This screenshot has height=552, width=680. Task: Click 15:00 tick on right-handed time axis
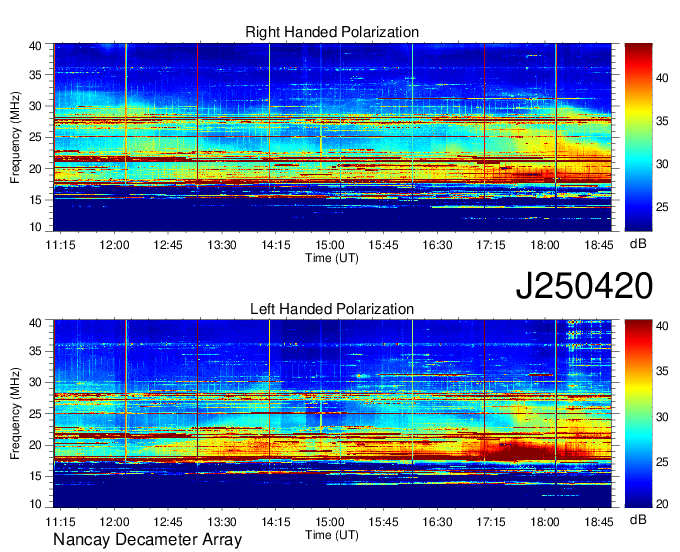click(330, 245)
